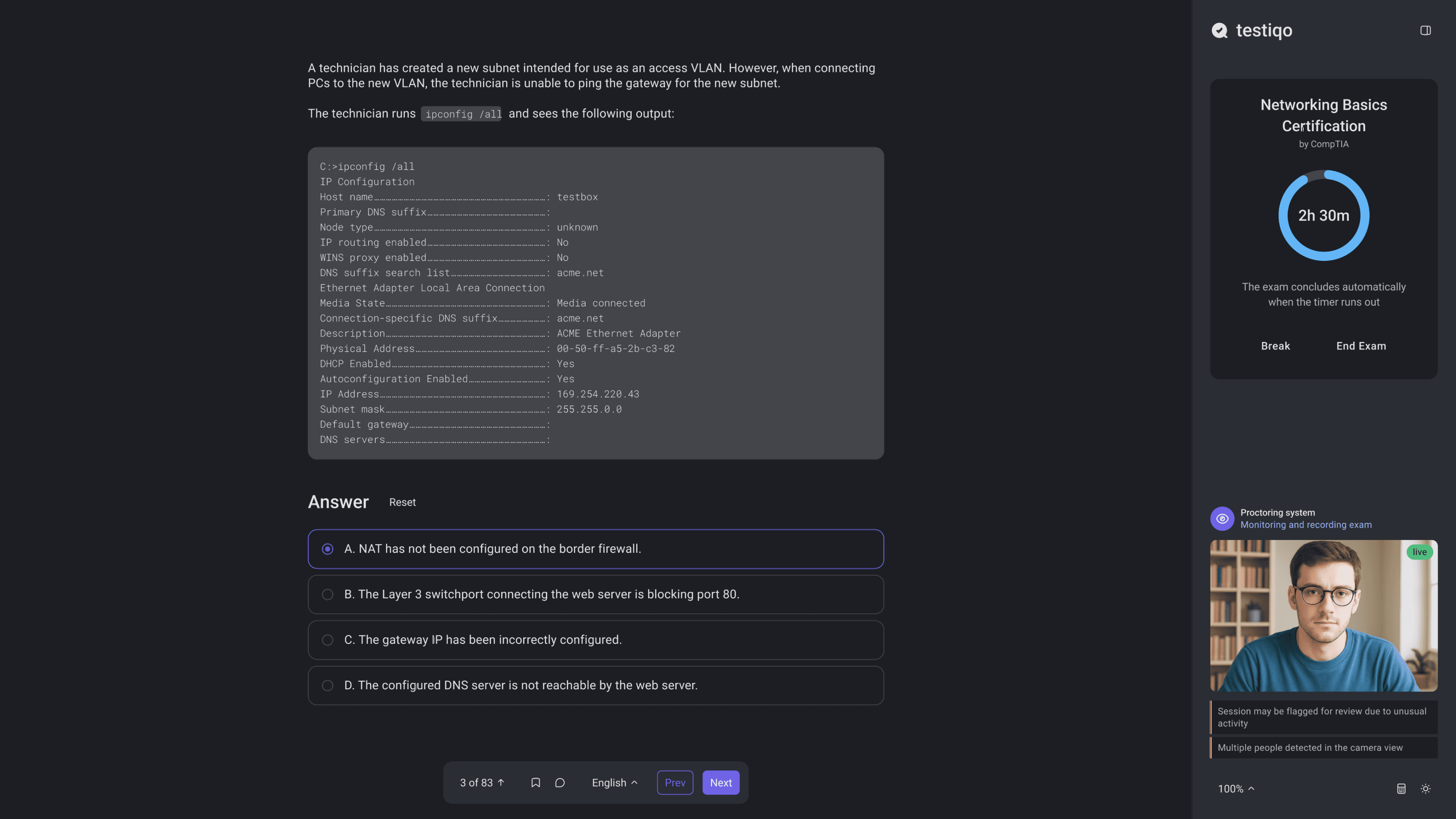Take a Break from the exam
Image resolution: width=1456 pixels, height=819 pixels.
click(1275, 346)
